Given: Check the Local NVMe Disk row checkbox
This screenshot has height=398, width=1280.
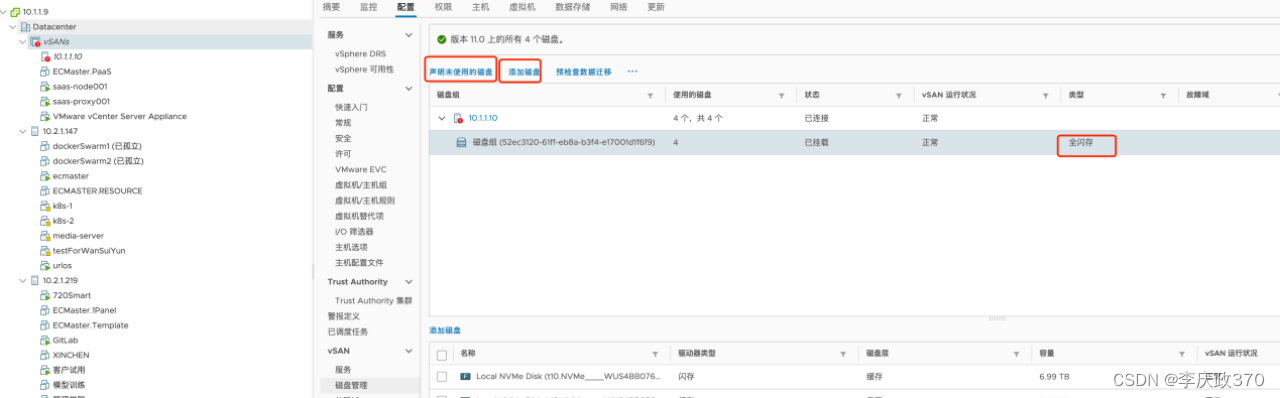Looking at the screenshot, I should 442,376.
